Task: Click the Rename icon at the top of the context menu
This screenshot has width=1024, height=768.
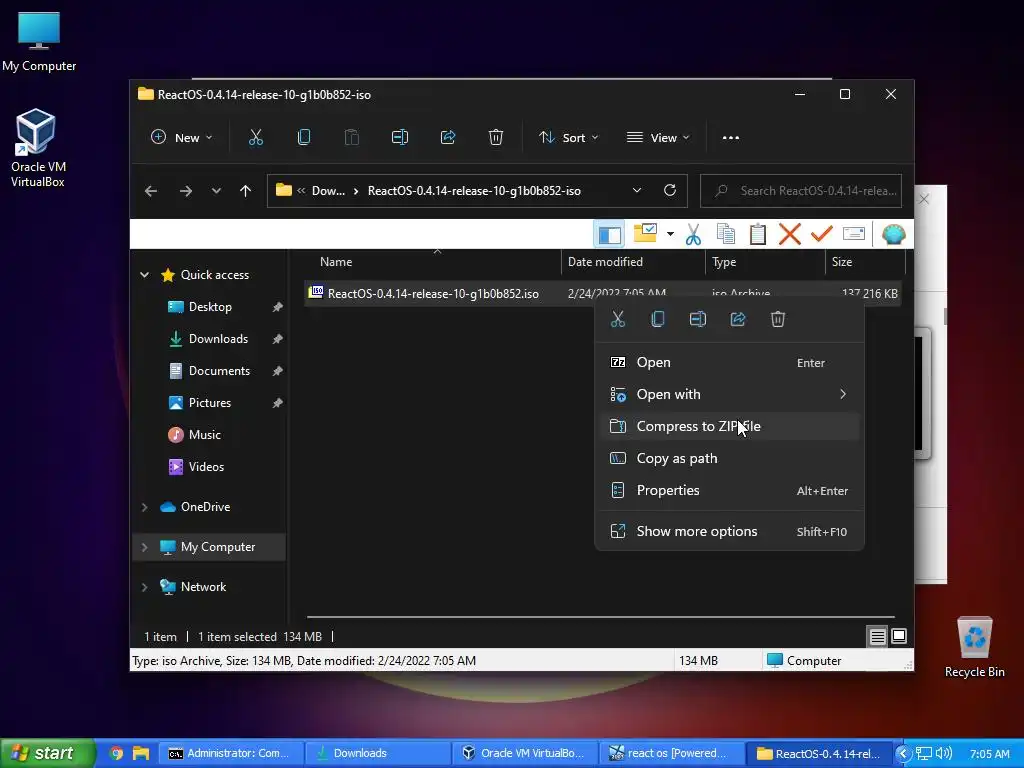Action: click(x=697, y=319)
